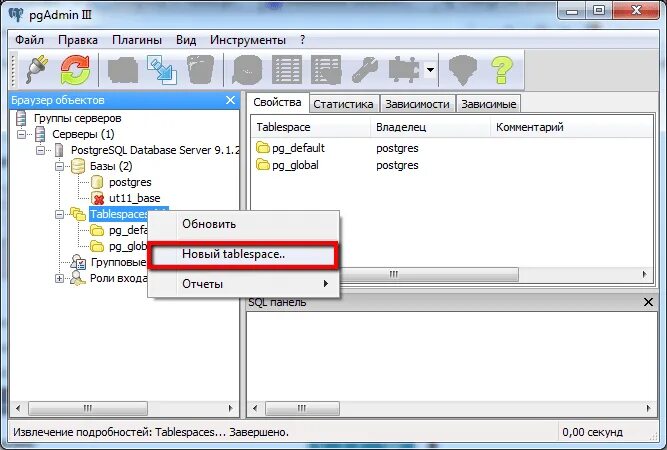Viewport: 667px width, 450px height.
Task: Click the object browser horizontal scrollbar thumb
Action: 88,408
